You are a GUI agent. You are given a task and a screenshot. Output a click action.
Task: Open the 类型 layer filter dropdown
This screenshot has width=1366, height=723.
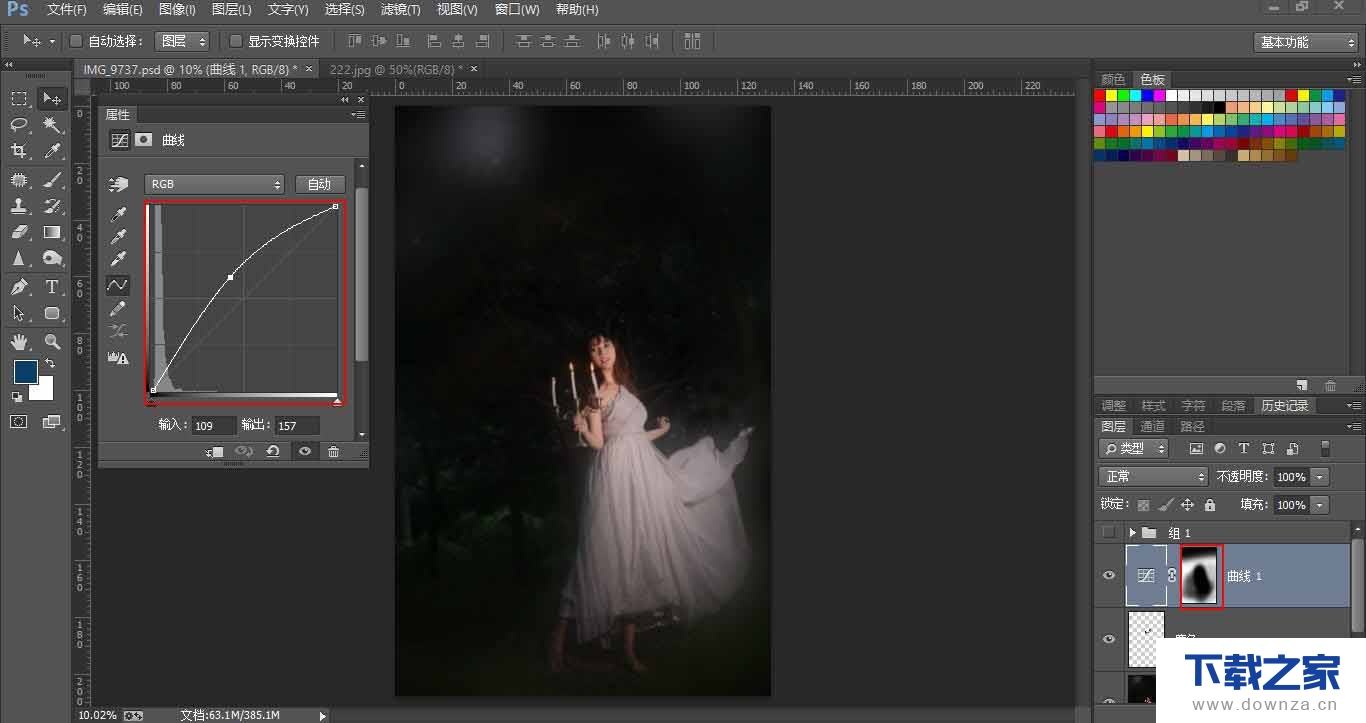tap(1134, 448)
